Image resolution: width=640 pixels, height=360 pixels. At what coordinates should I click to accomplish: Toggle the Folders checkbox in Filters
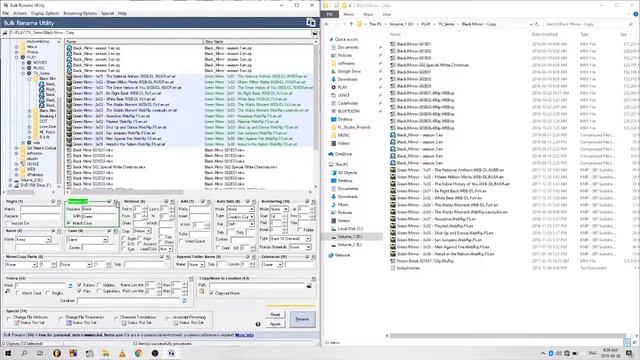click(80, 285)
